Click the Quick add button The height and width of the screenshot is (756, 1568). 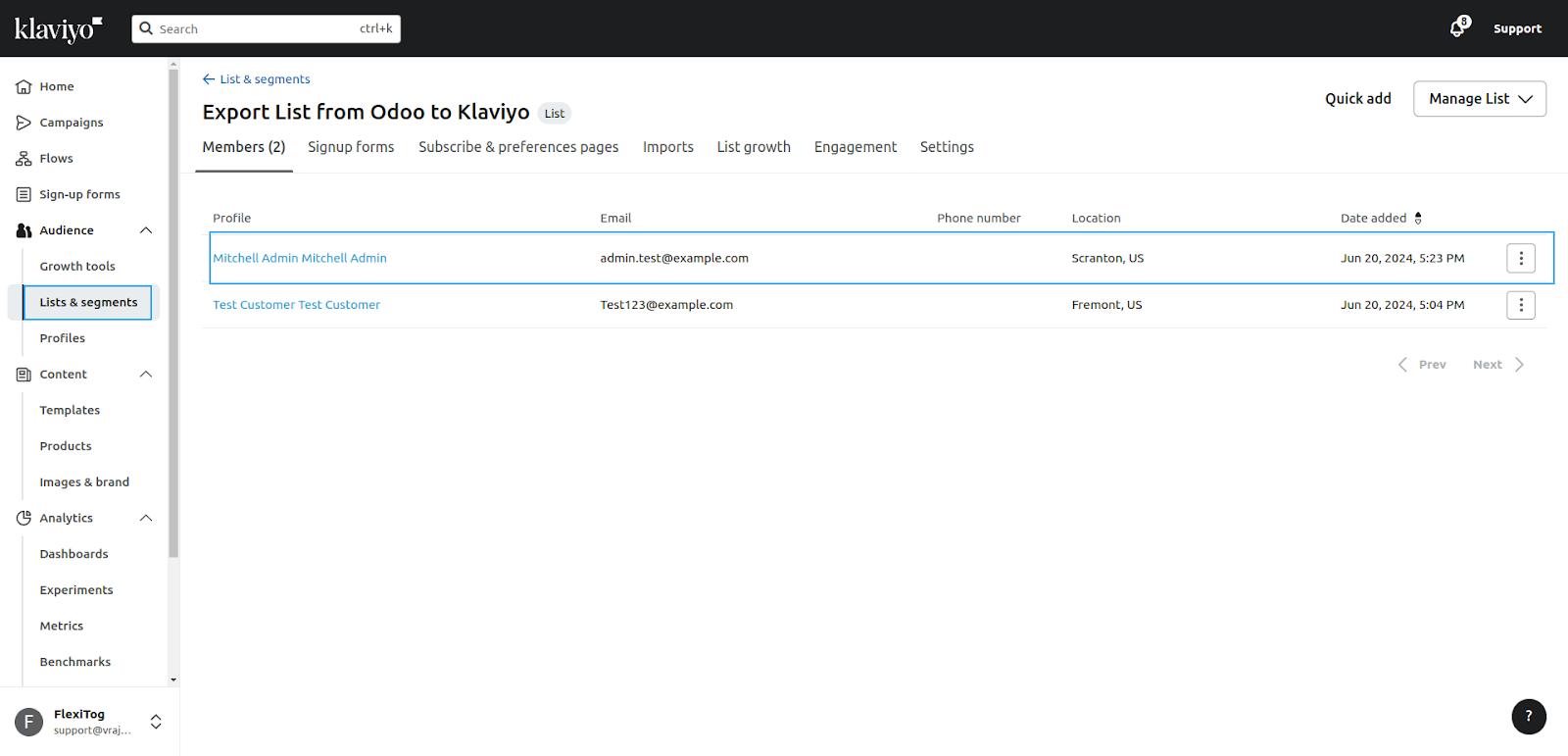click(1358, 99)
